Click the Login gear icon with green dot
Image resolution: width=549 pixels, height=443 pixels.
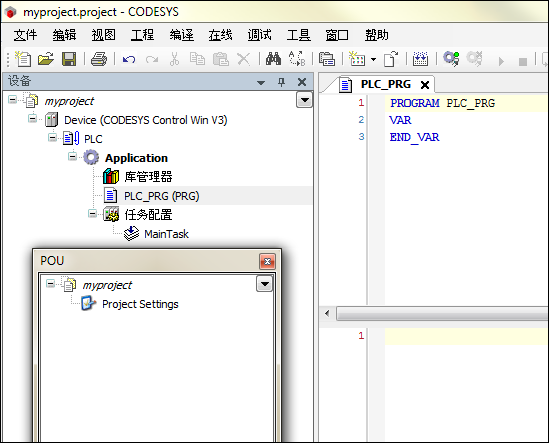(x=451, y=59)
